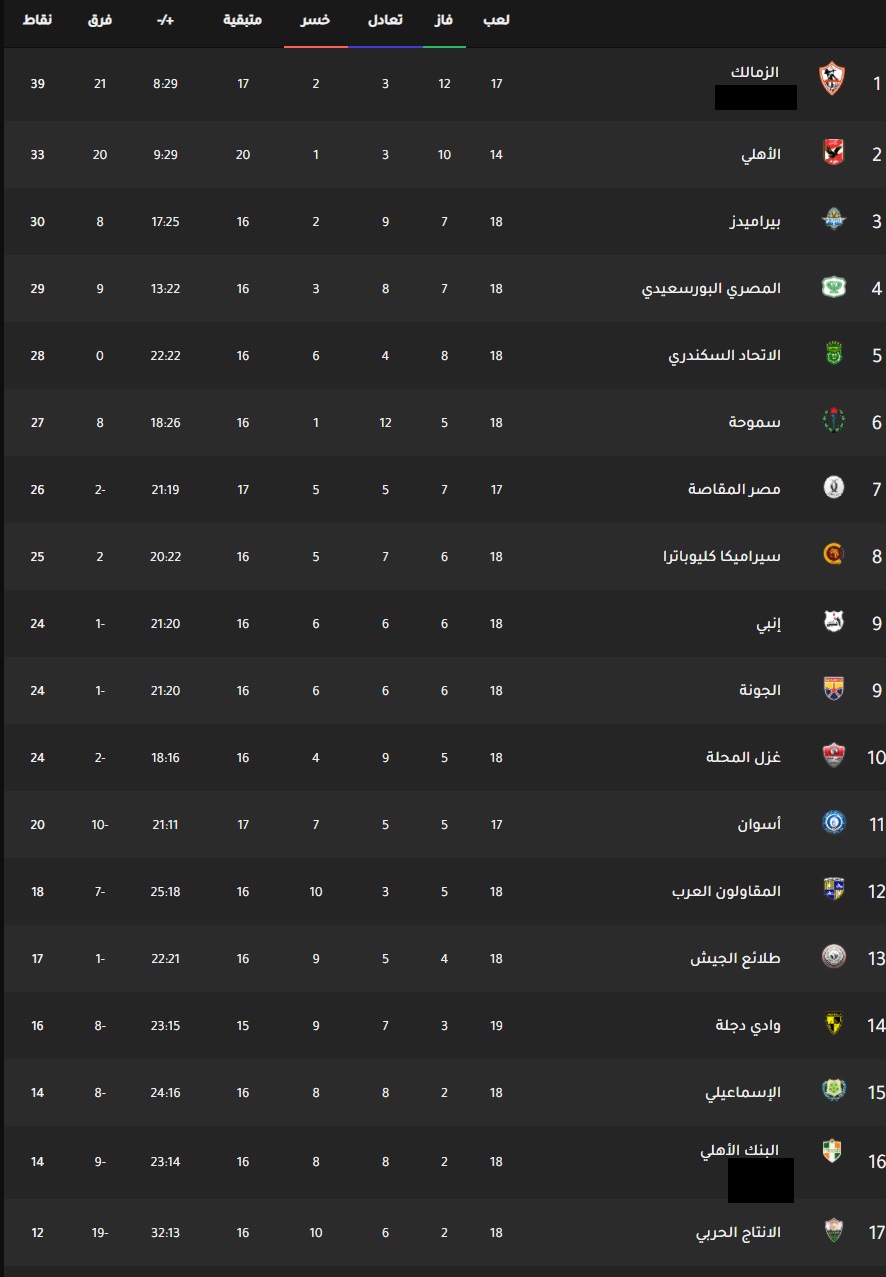Select the Smouha club logo
The image size is (886, 1277).
tap(832, 422)
